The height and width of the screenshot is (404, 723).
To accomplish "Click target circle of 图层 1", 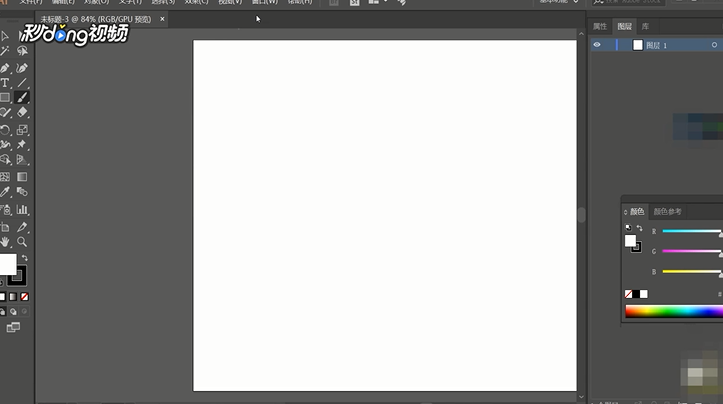I will 714,45.
